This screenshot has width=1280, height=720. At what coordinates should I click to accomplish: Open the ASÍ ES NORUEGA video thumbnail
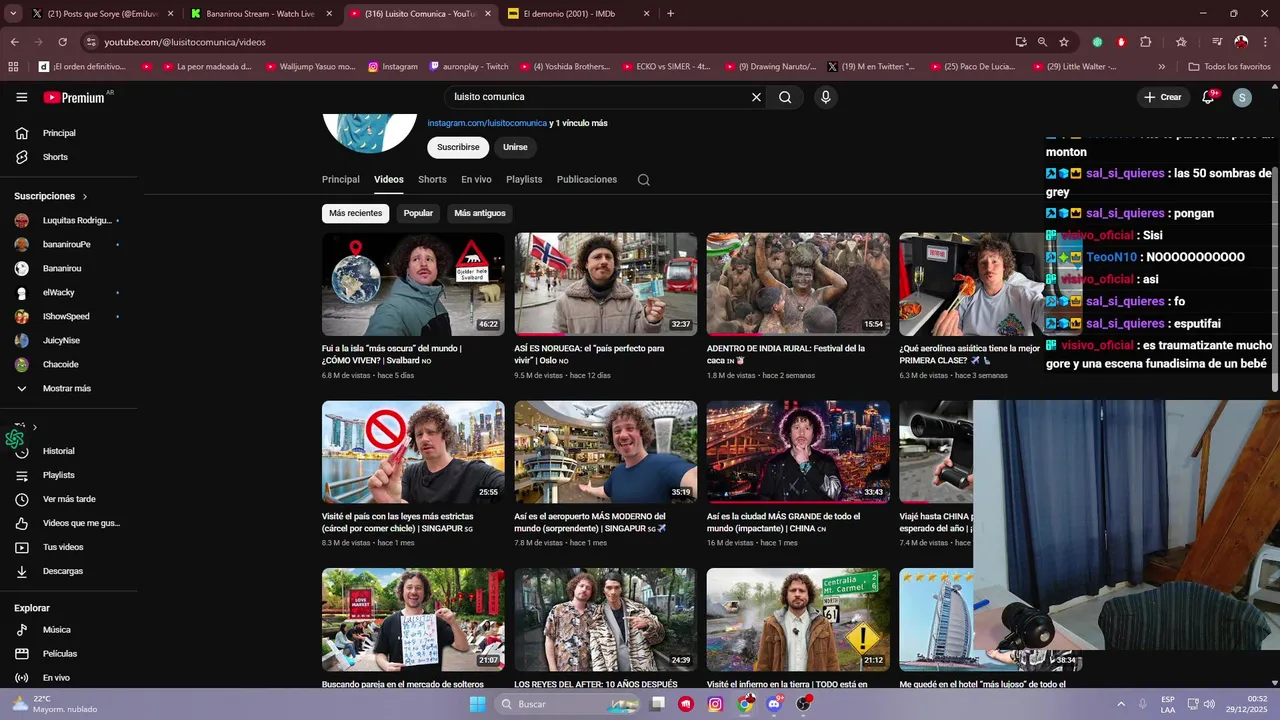click(x=606, y=284)
